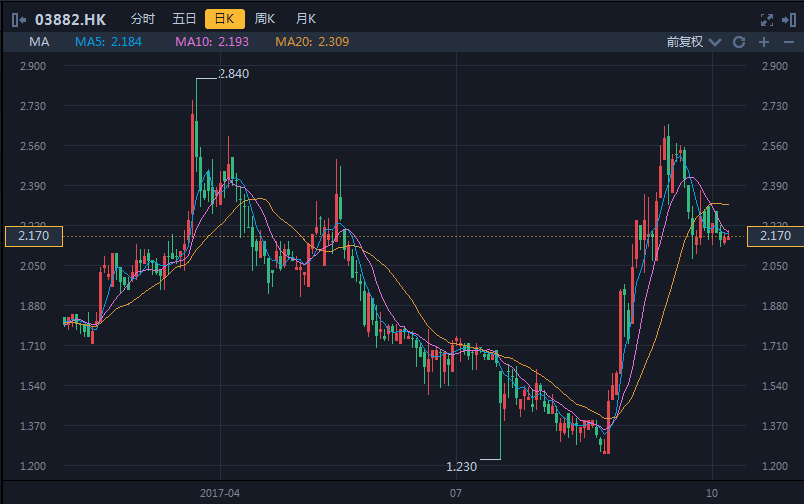Screen dimensions: 804x504
Task: Click the MA indicator label
Action: click(x=39, y=42)
